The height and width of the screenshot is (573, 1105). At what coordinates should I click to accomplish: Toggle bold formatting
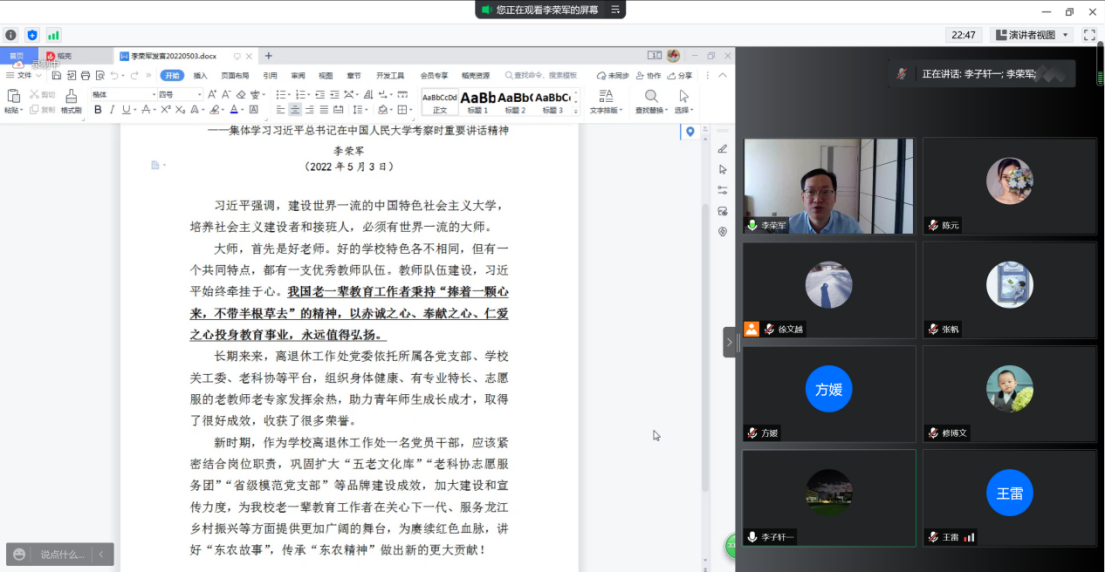[98, 110]
